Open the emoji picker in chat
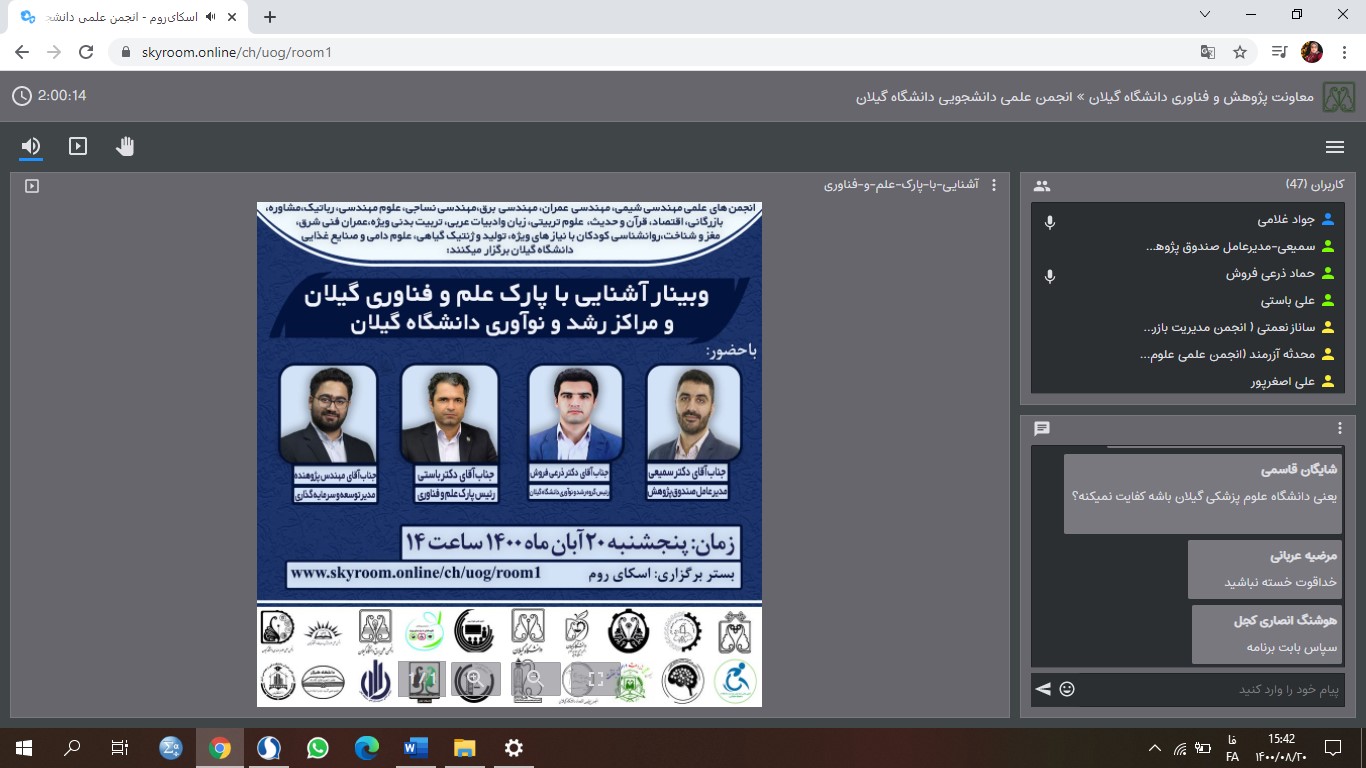 click(x=1067, y=689)
